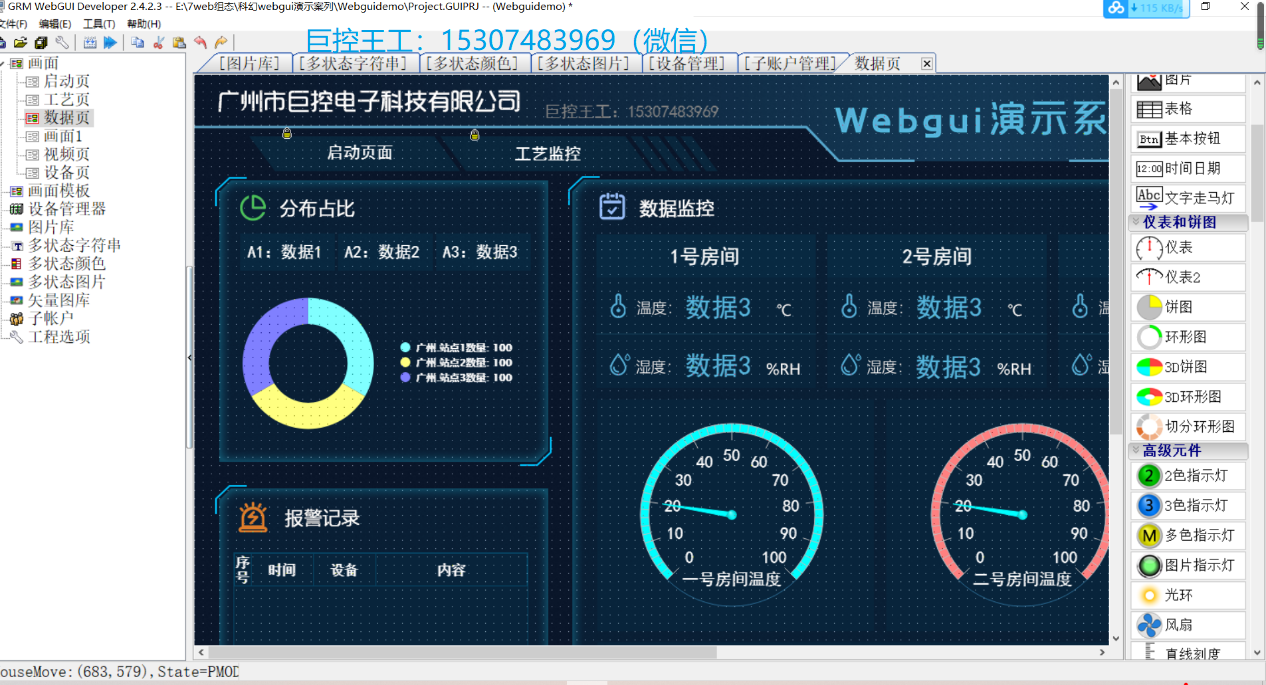Click the scissors cut icon in toolbar
This screenshot has width=1266, height=685.
158,42
